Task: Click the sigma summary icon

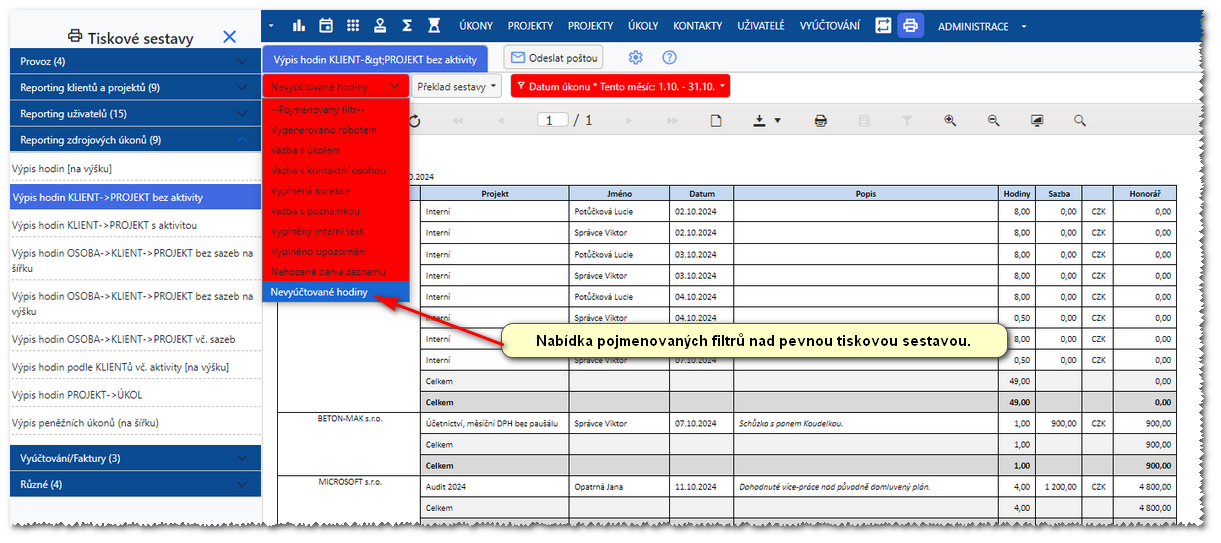Action: [x=407, y=26]
